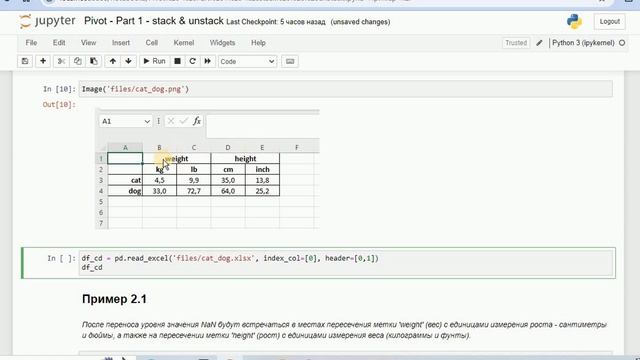
Task: Rename notebook via its title
Action: tap(154, 21)
